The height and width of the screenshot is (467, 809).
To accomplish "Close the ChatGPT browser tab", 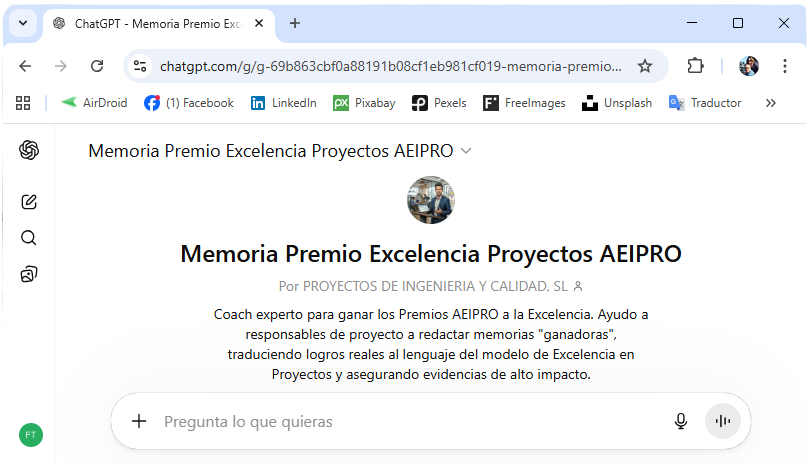I will 259,24.
